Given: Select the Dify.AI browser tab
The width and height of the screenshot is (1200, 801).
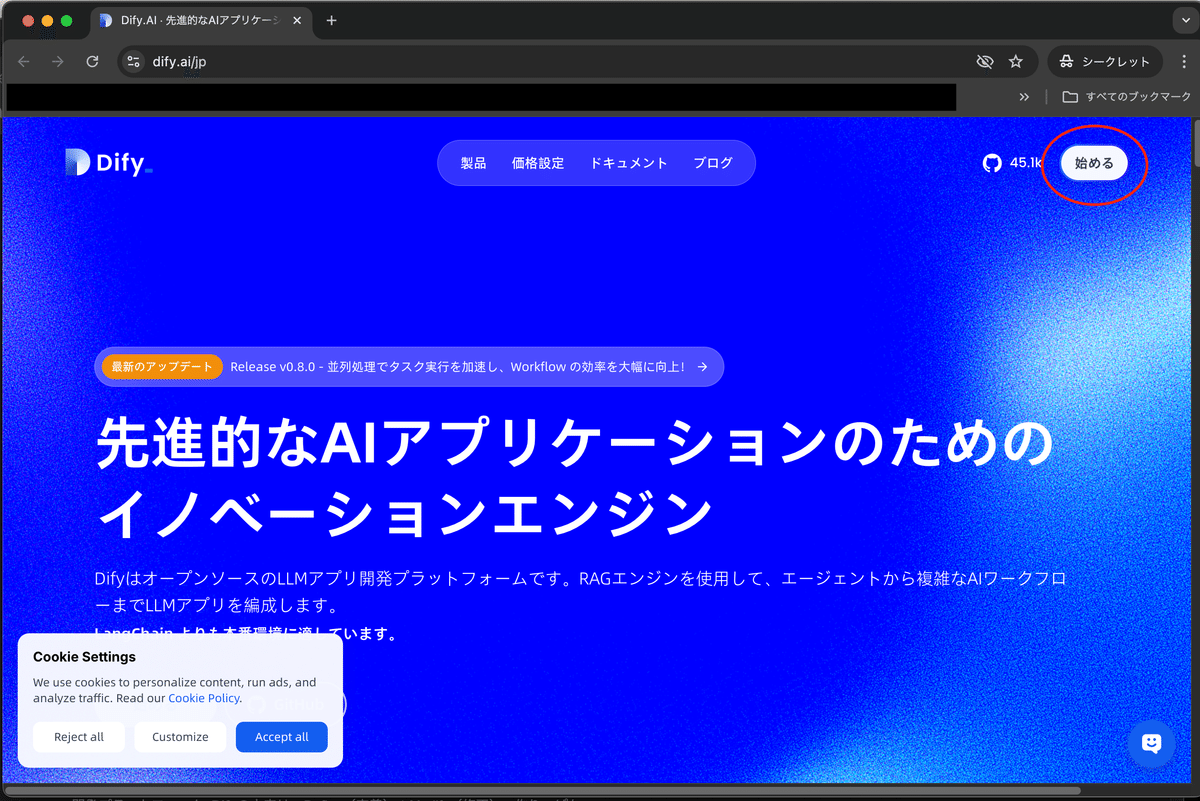Looking at the screenshot, I should coord(203,21).
